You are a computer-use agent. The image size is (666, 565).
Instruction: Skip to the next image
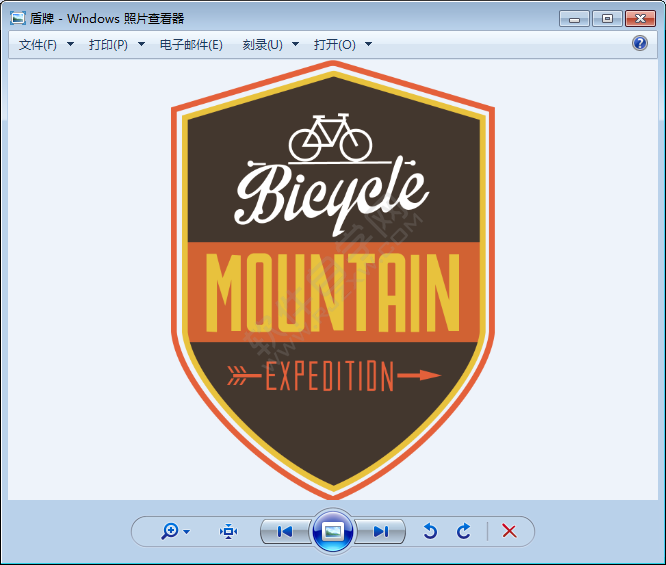[x=381, y=531]
